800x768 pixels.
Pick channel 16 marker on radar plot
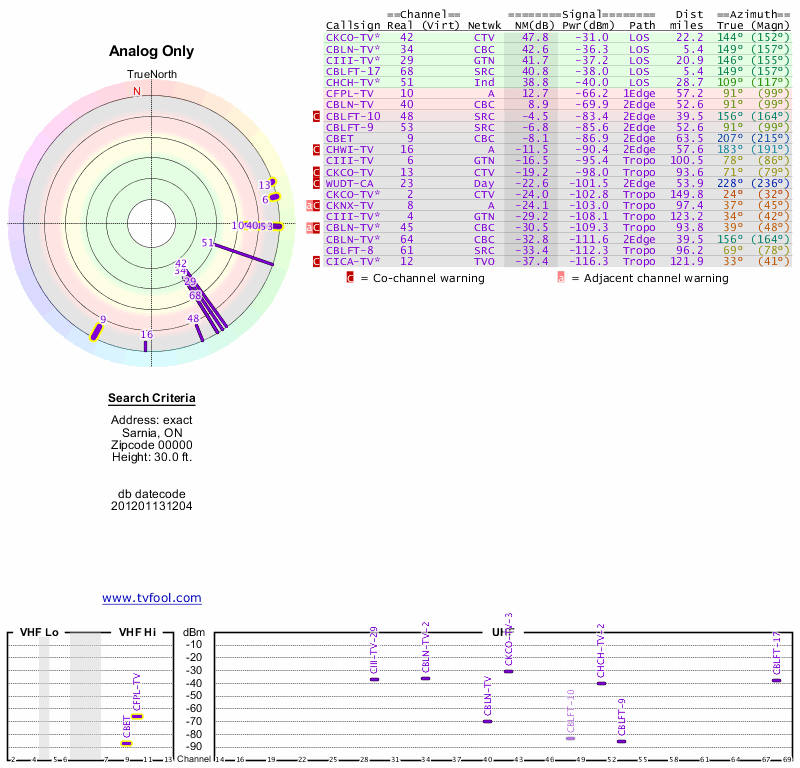146,346
